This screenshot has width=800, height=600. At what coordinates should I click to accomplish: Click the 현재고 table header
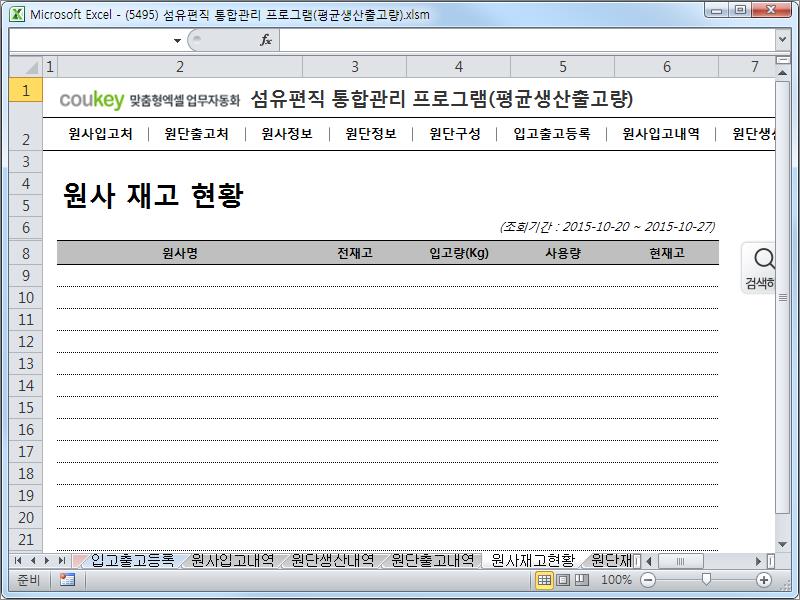click(x=667, y=253)
